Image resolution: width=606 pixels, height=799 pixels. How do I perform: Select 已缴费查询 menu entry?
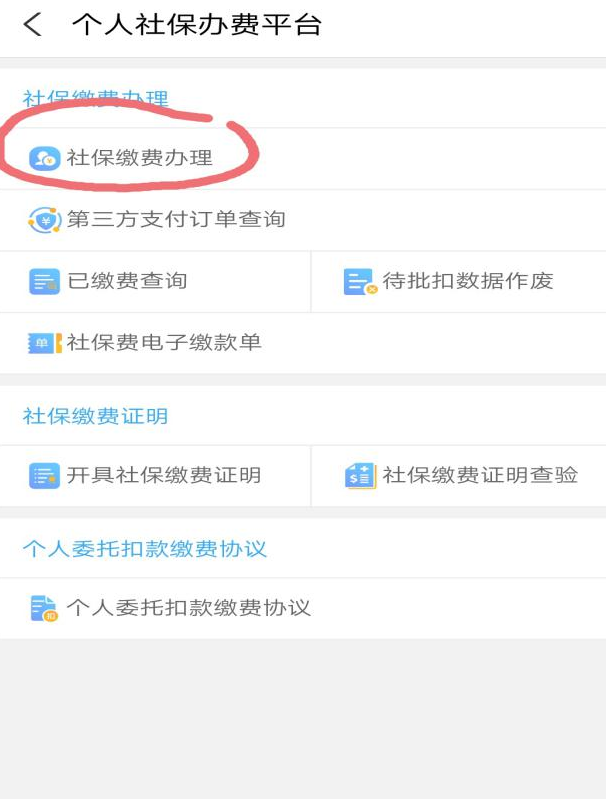[155, 282]
